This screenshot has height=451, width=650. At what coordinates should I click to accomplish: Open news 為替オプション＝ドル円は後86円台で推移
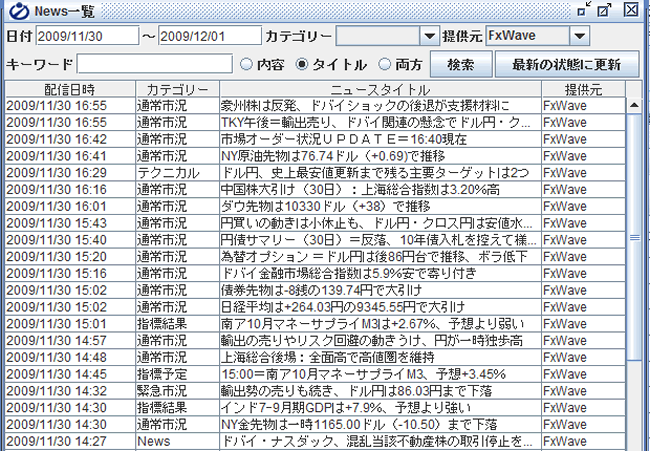click(x=380, y=257)
